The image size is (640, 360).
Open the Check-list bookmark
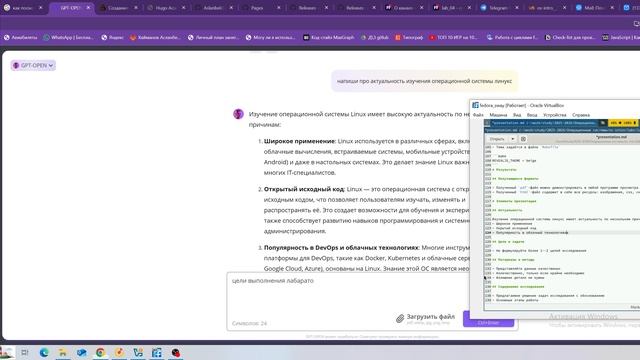[570, 37]
